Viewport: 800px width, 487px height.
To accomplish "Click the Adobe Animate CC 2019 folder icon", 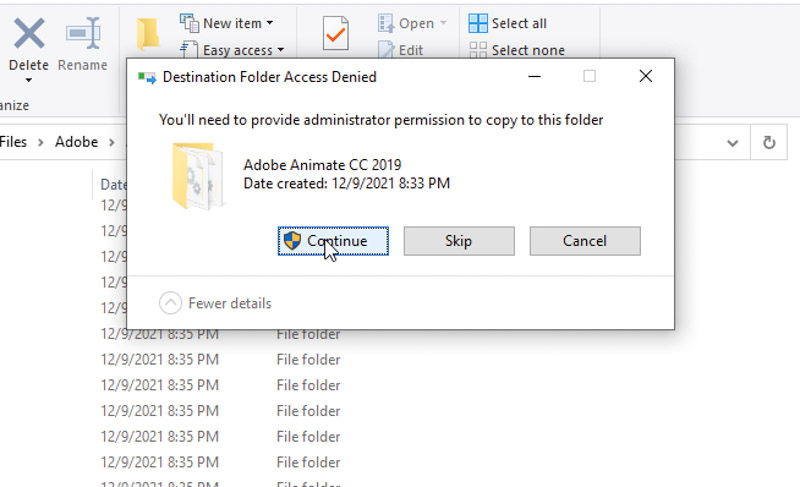I will click(198, 175).
